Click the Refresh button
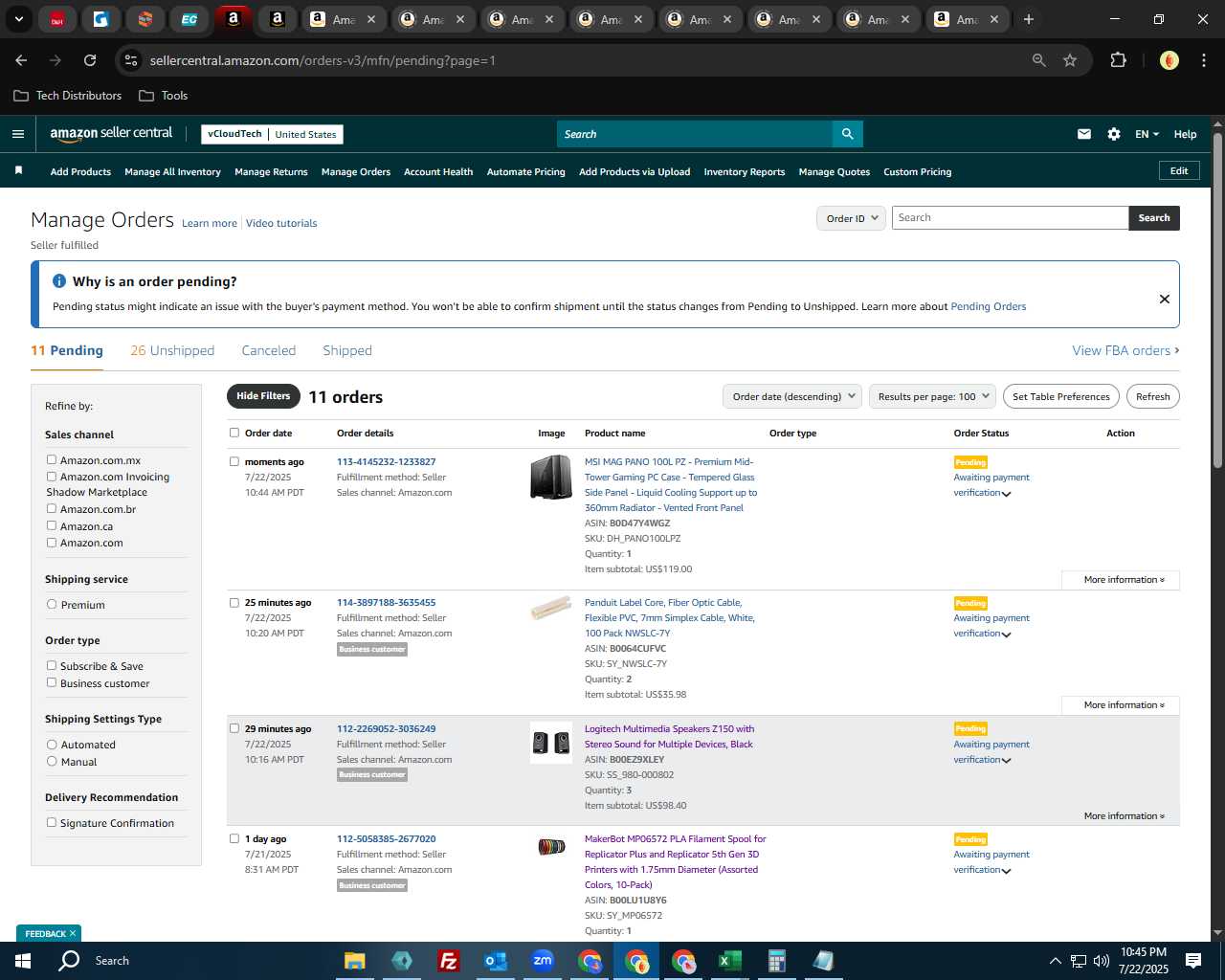This screenshot has height=980, width=1225. (1153, 396)
